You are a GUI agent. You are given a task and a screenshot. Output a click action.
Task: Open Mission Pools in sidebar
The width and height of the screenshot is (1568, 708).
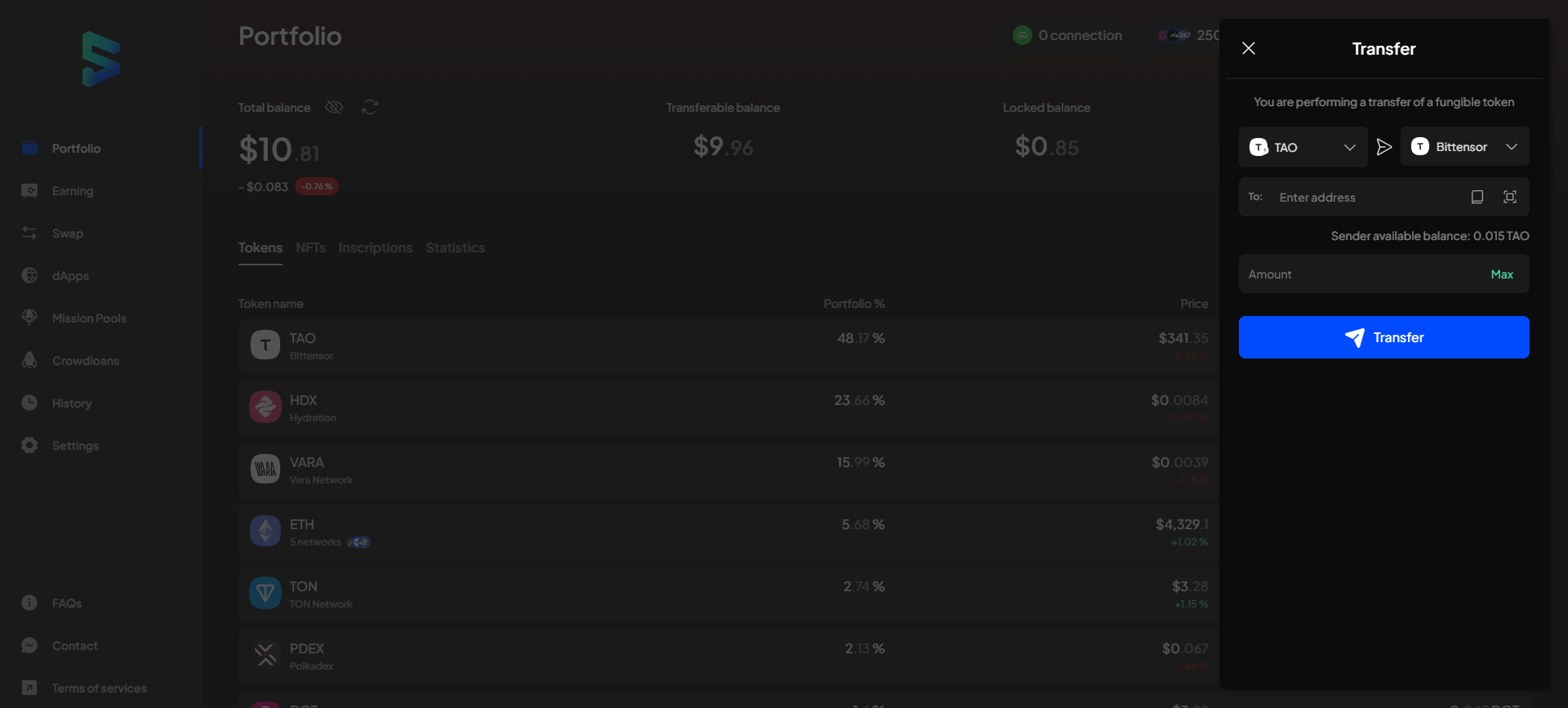89,318
